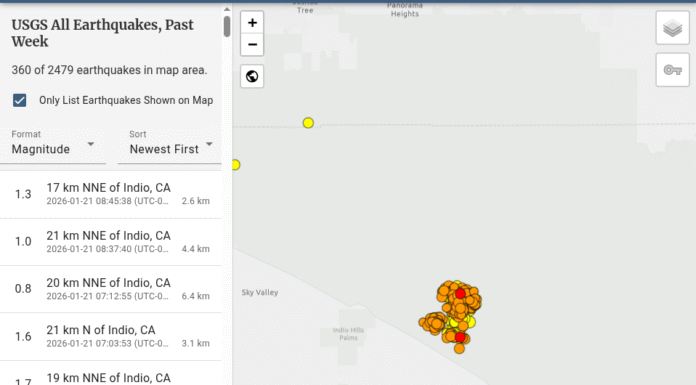The width and height of the screenshot is (696, 385).
Task: Open the map layers panel
Action: coord(672,28)
